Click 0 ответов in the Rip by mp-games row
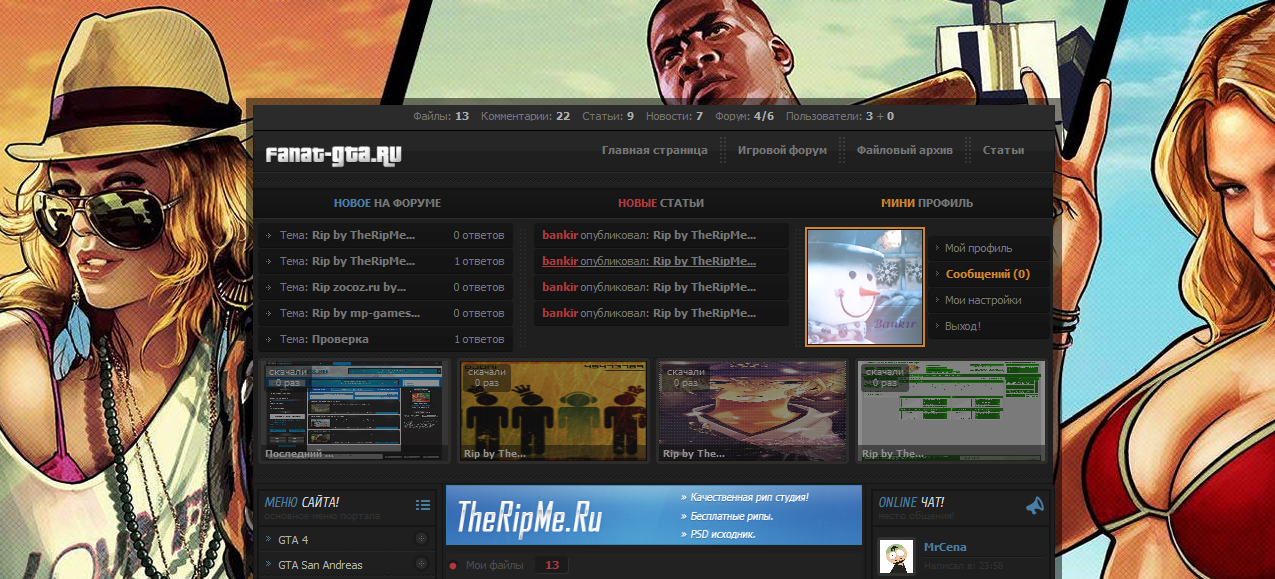Viewport: 1275px width, 579px height. pos(479,313)
